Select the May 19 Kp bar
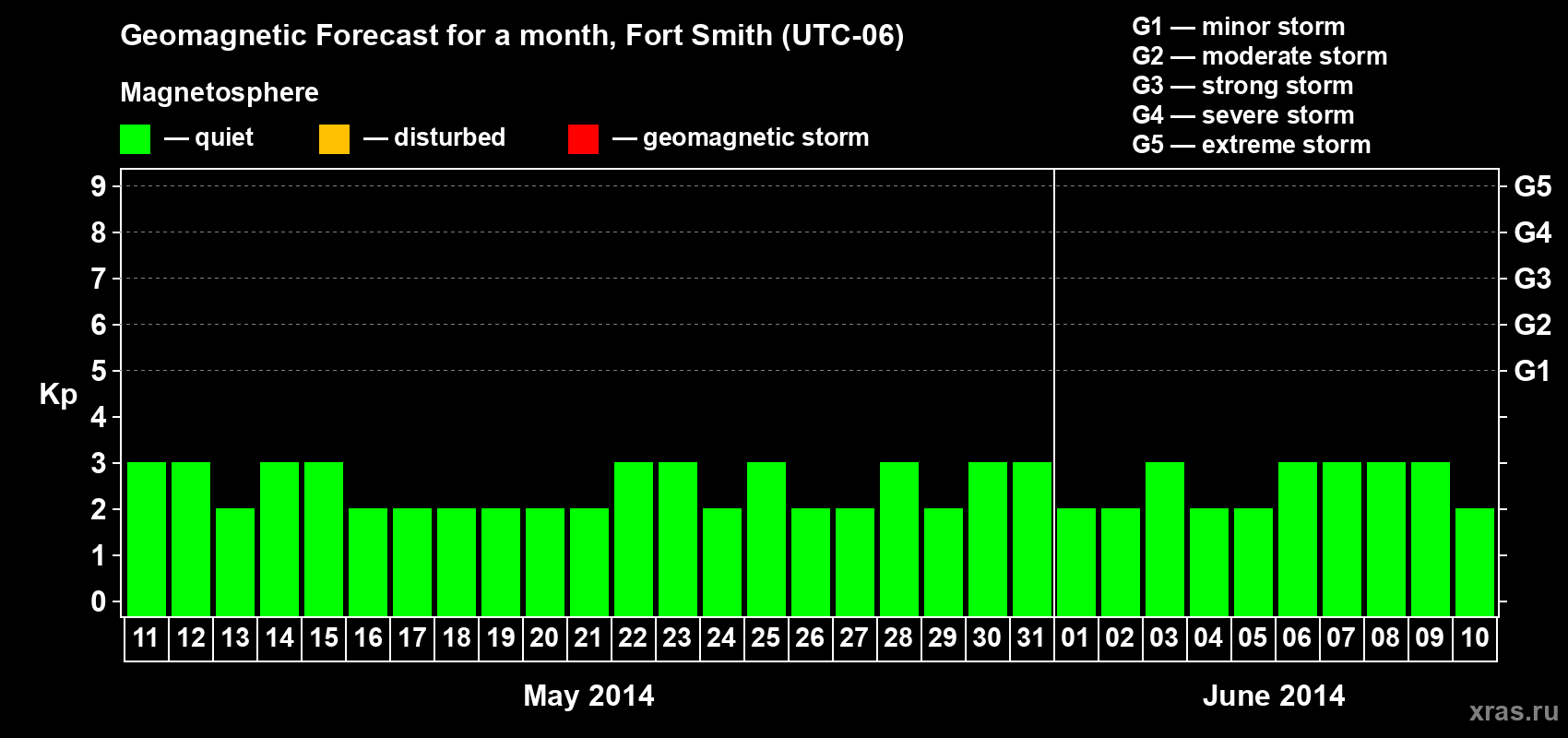The height and width of the screenshot is (738, 1568). pyautogui.click(x=501, y=562)
